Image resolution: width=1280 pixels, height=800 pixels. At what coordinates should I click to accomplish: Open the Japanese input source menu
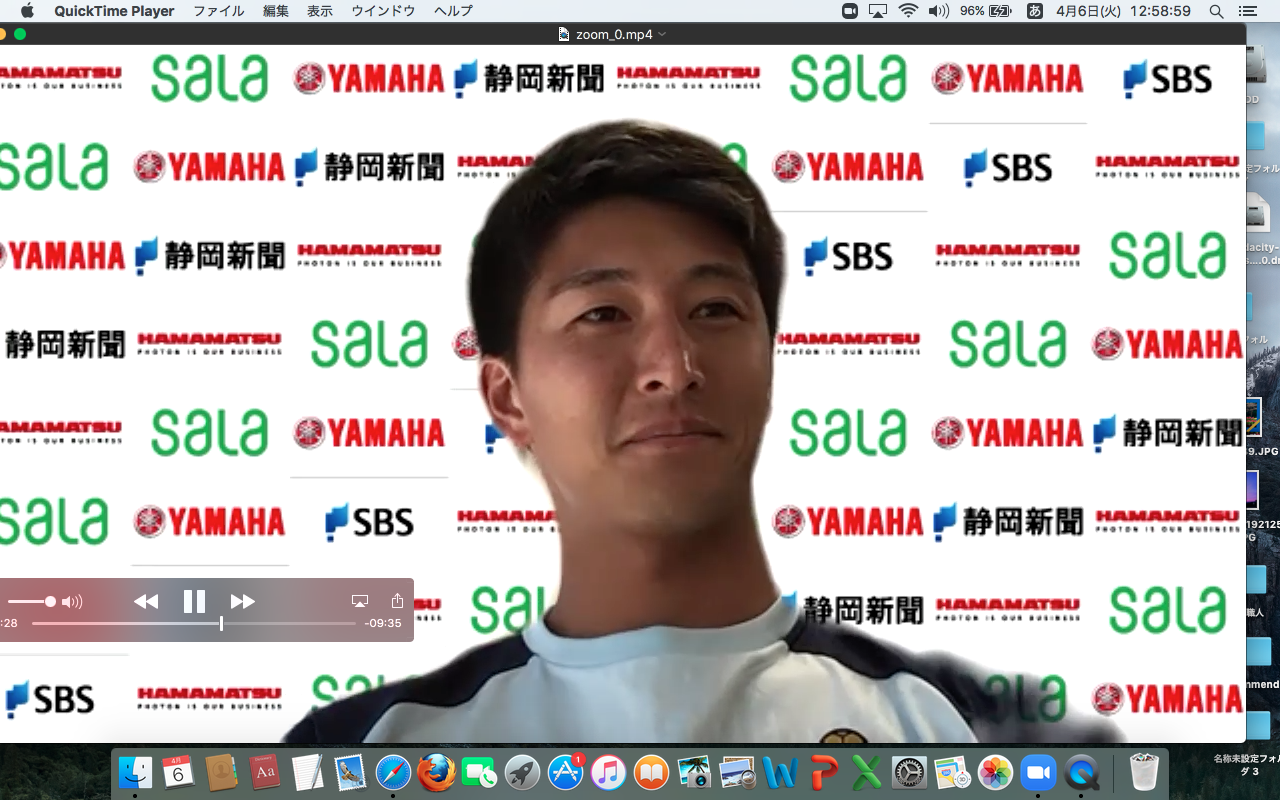pos(1035,11)
